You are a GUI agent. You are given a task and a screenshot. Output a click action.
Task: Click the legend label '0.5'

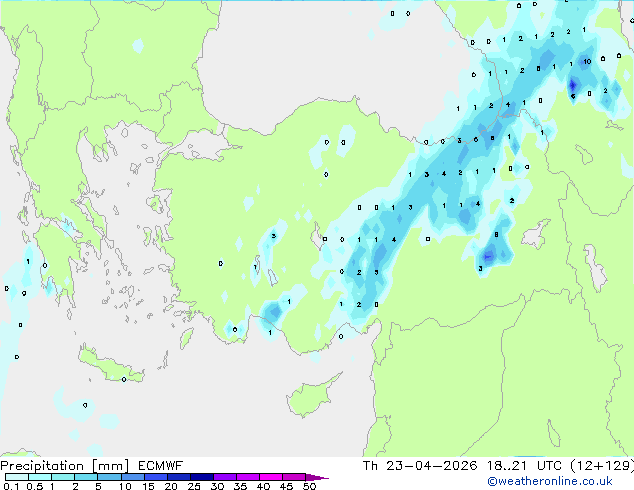(x=35, y=486)
